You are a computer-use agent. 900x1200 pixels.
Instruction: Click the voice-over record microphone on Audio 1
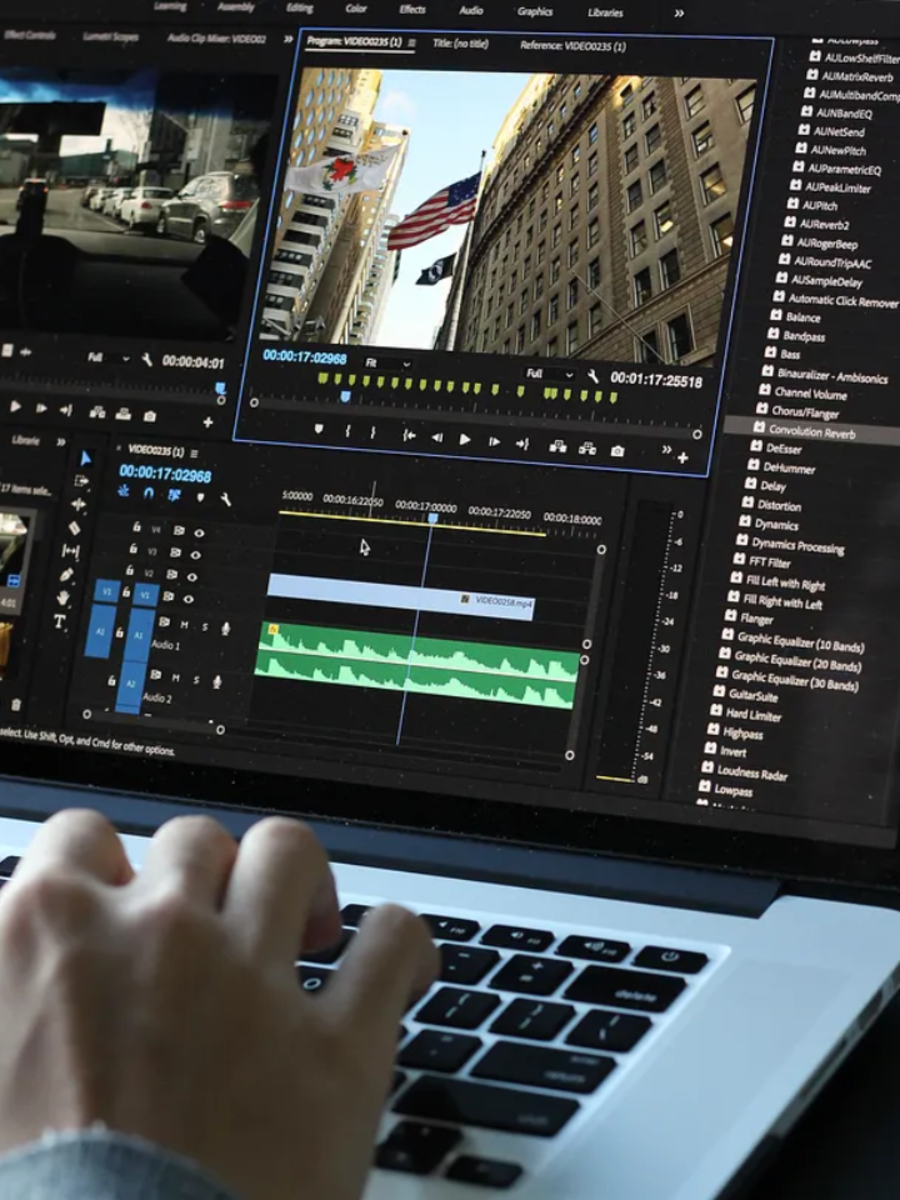coord(225,629)
